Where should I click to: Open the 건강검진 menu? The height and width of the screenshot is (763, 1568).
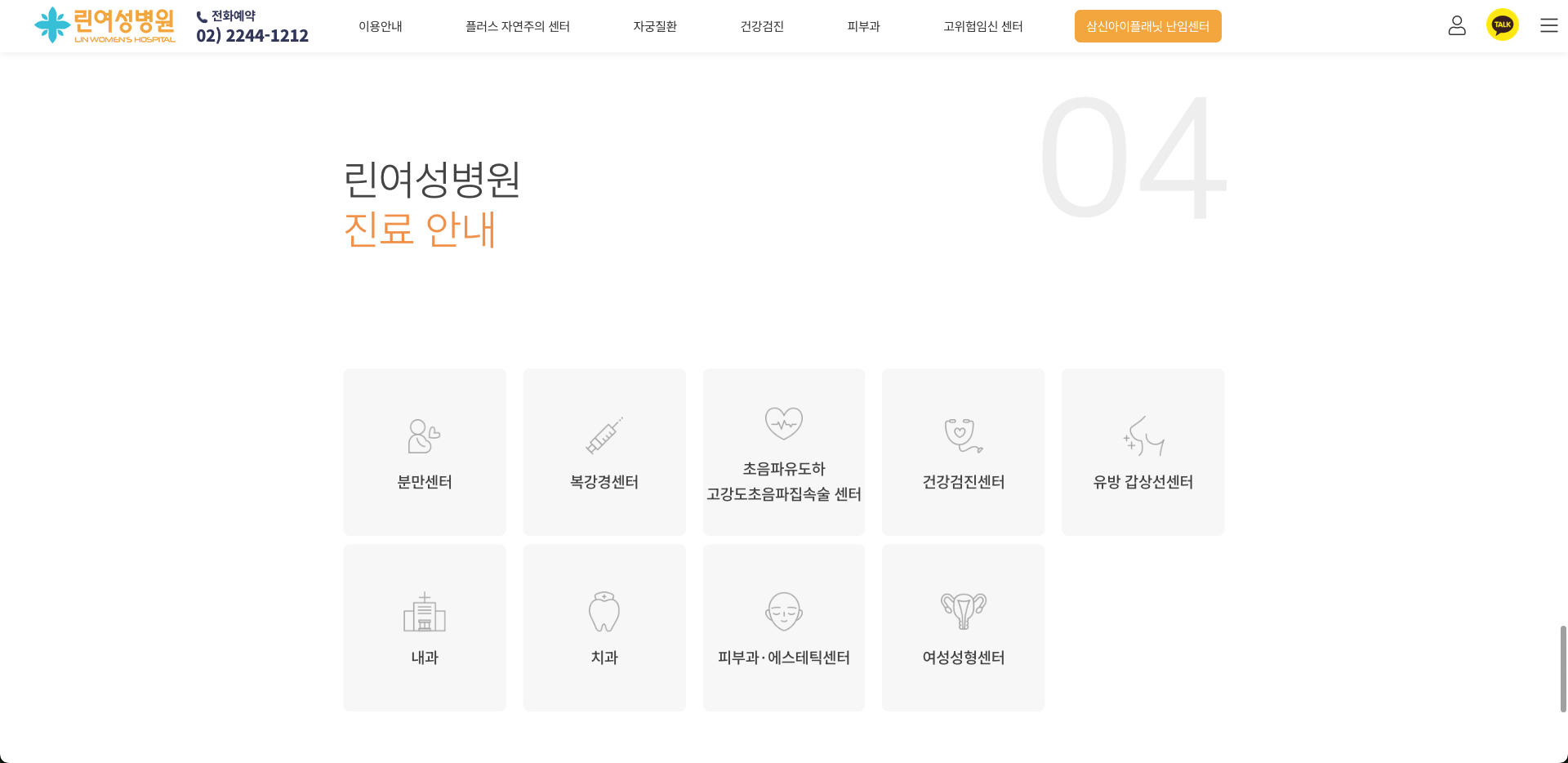click(x=762, y=26)
